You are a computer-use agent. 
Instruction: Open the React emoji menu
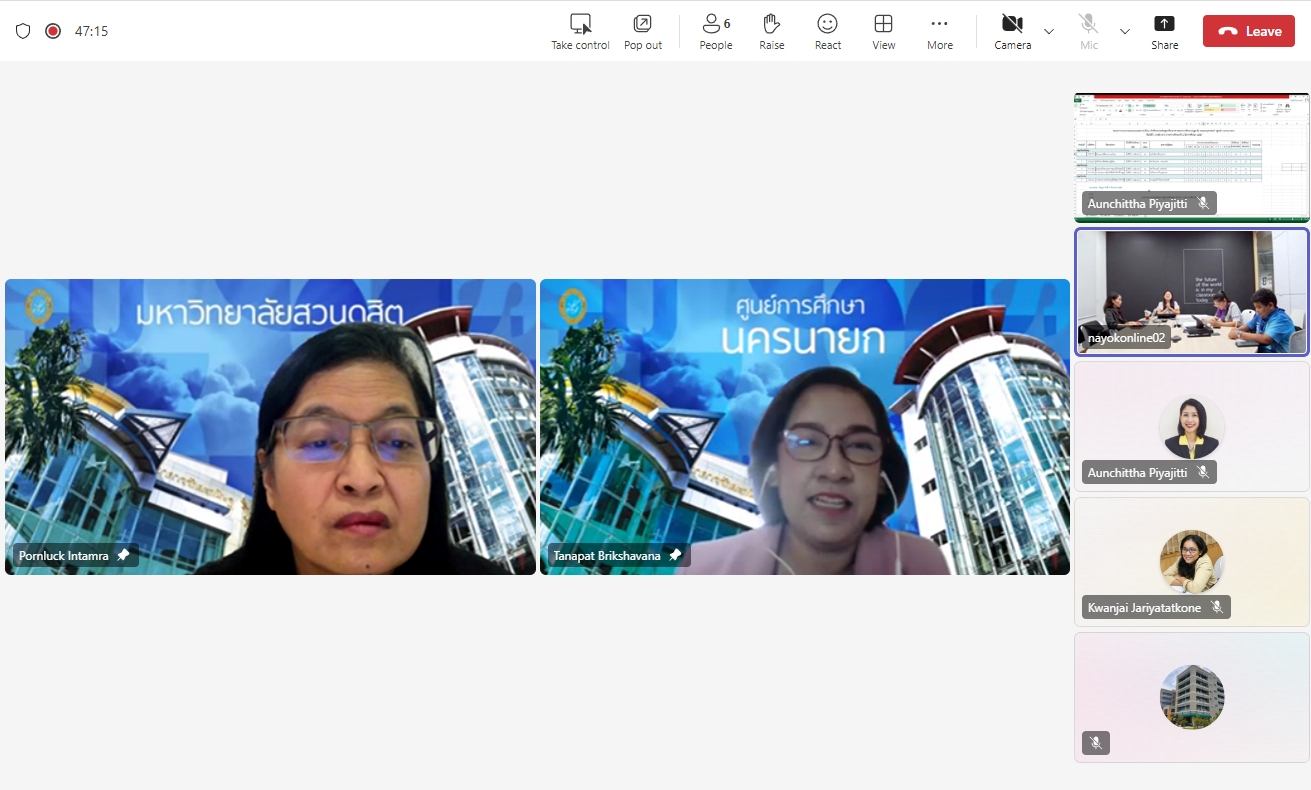click(828, 31)
